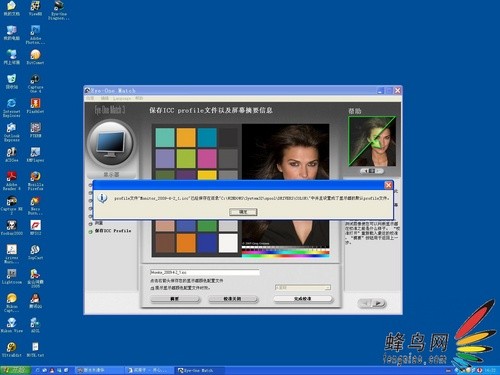Screen dimensions: 500x375
Task: Click the Finish Calibration button
Action: tap(303, 299)
